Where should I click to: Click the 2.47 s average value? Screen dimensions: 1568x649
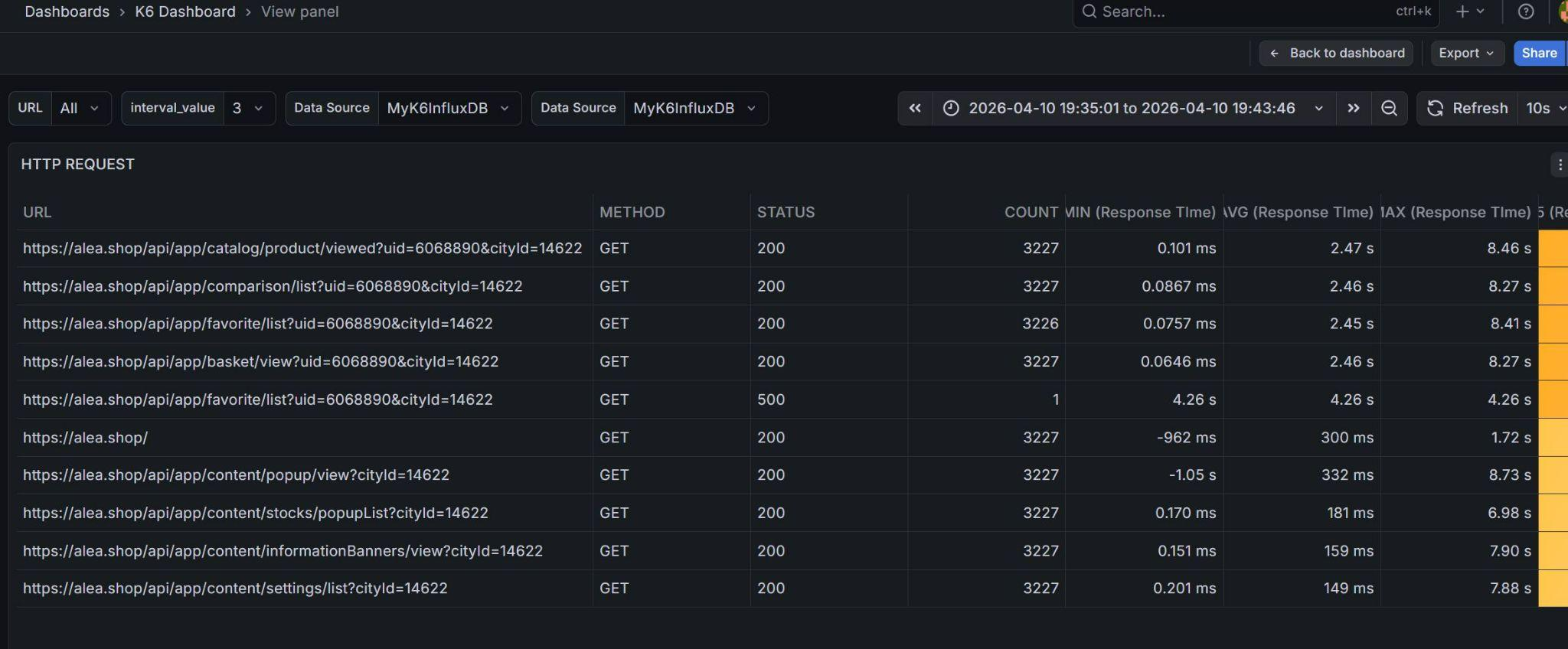pyautogui.click(x=1351, y=248)
